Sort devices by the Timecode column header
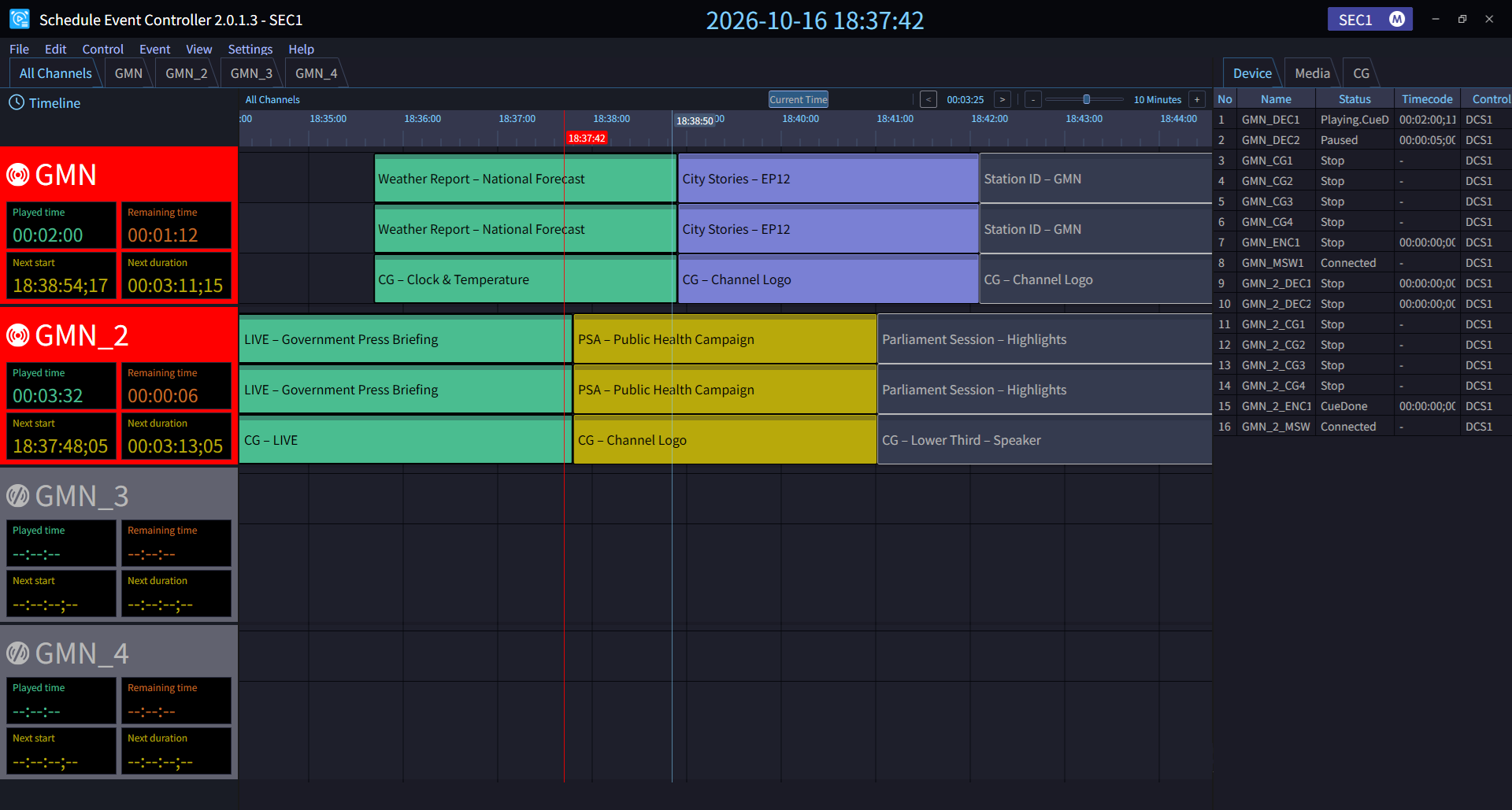The image size is (1512, 810). (1427, 99)
